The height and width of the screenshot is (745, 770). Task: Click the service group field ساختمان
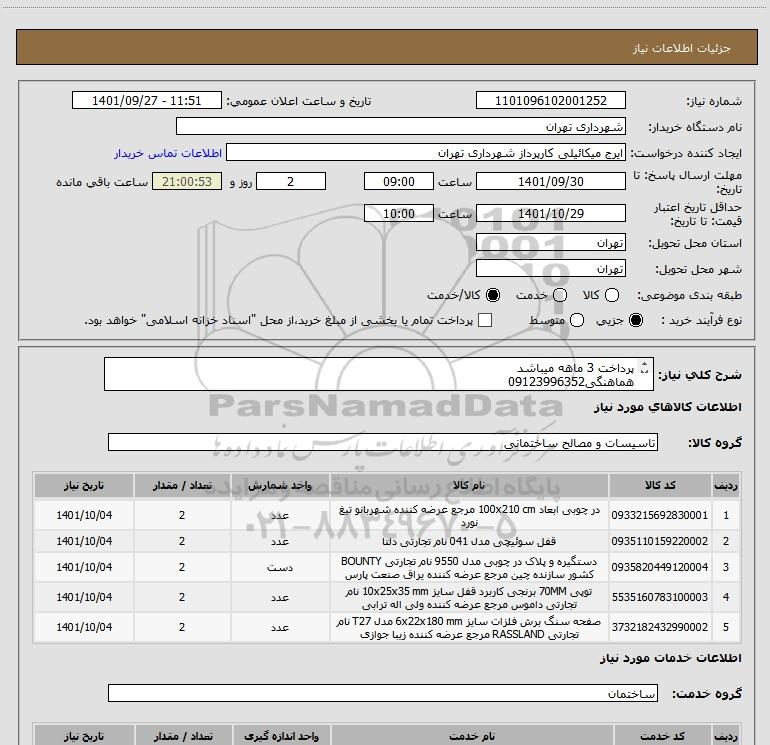click(x=383, y=693)
